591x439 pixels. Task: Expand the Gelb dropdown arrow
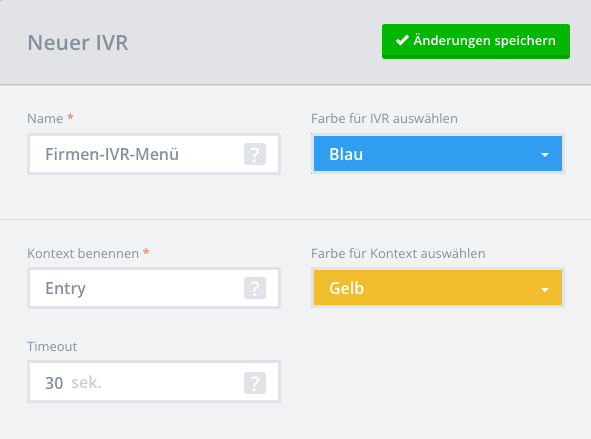tap(545, 289)
